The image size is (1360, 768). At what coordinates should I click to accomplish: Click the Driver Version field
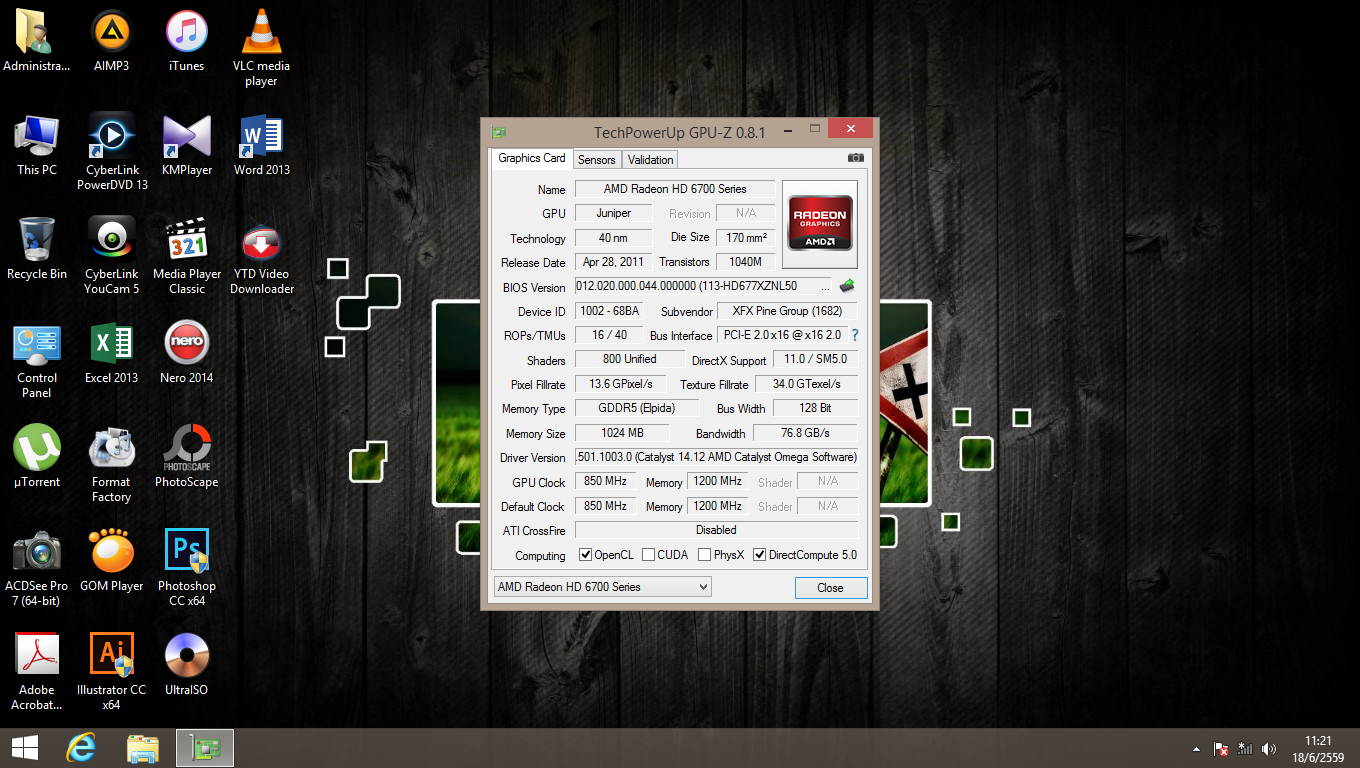[716, 457]
